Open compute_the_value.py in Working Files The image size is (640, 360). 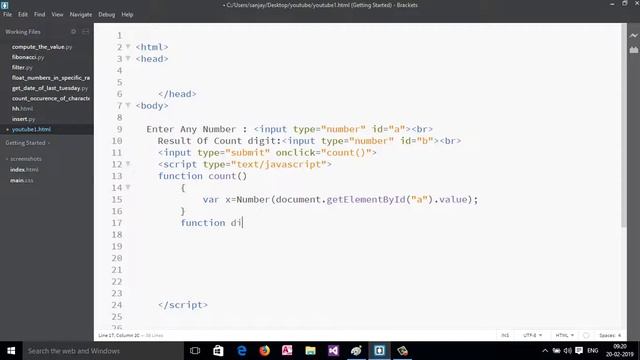pos(42,47)
